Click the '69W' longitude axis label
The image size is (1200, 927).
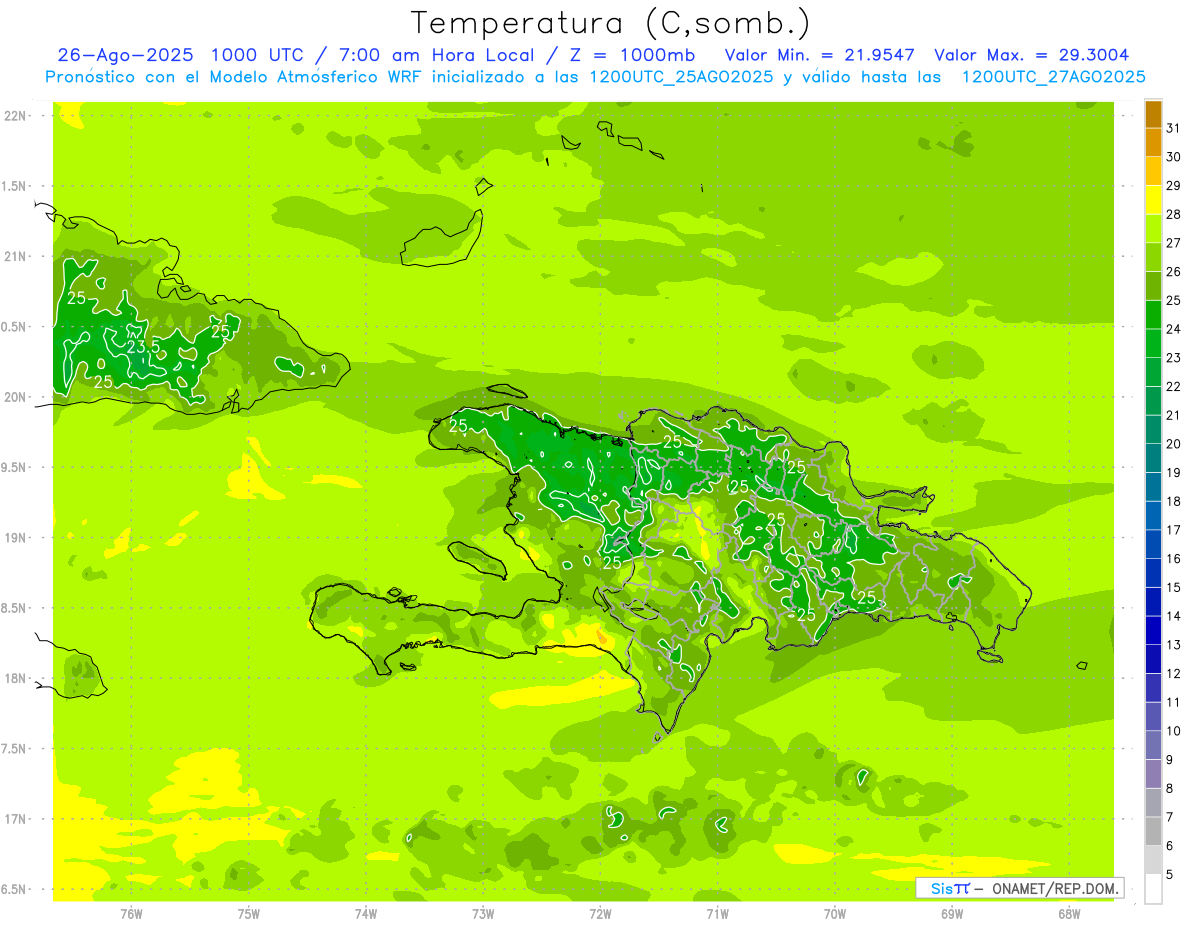click(x=952, y=914)
